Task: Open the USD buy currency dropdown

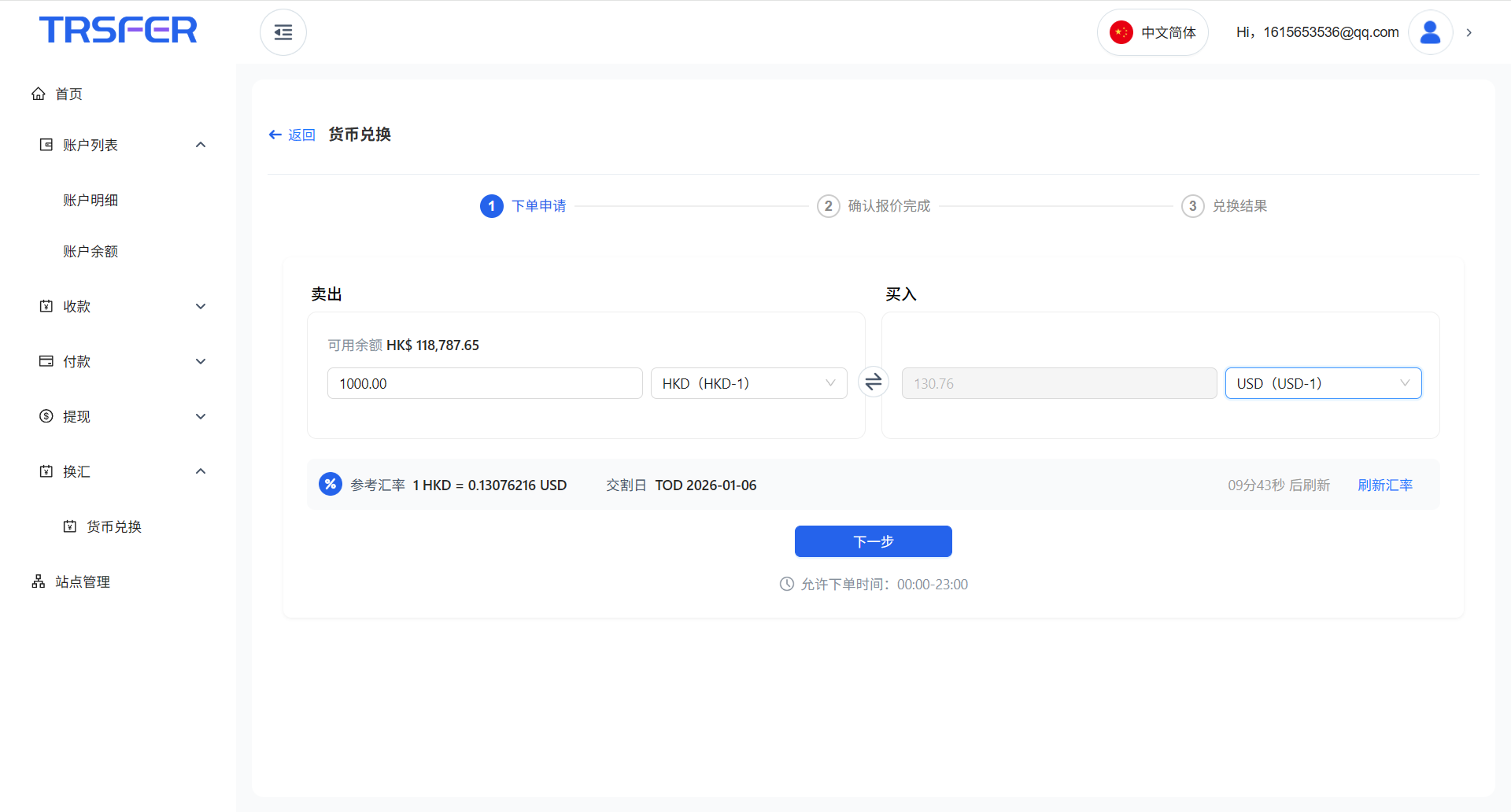Action: coord(1322,383)
